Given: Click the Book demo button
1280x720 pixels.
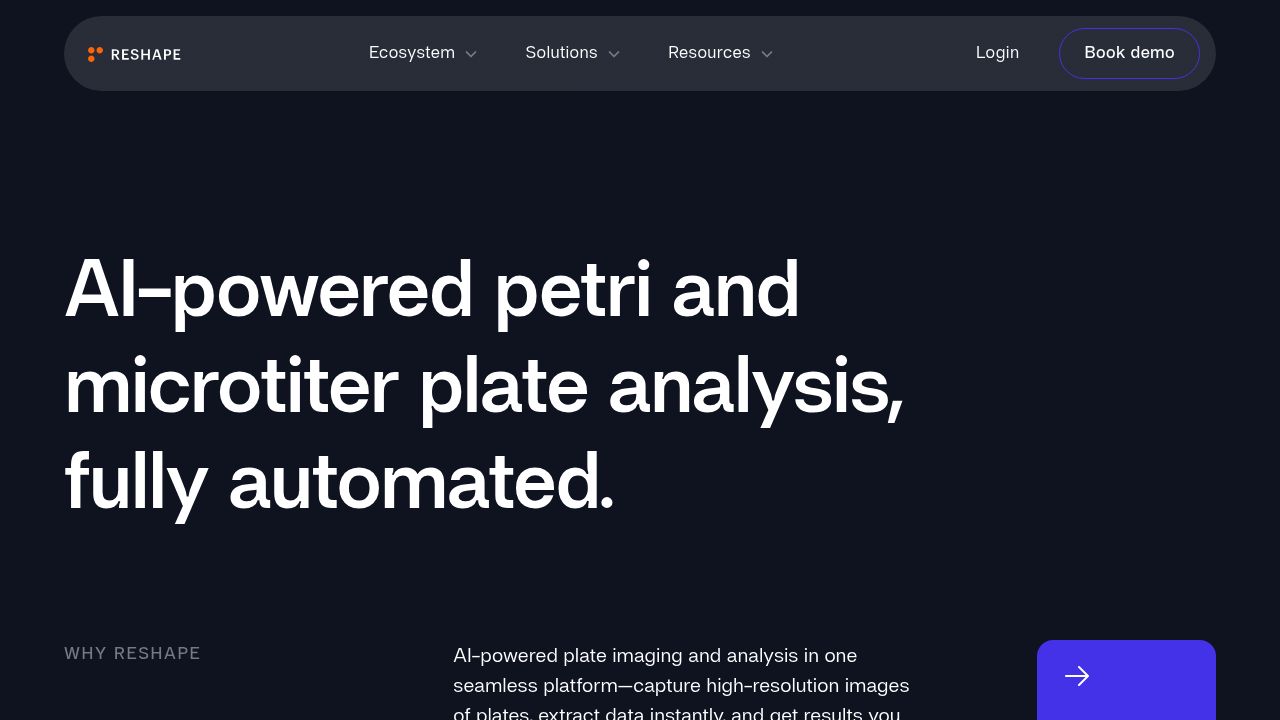Looking at the screenshot, I should coord(1129,53).
